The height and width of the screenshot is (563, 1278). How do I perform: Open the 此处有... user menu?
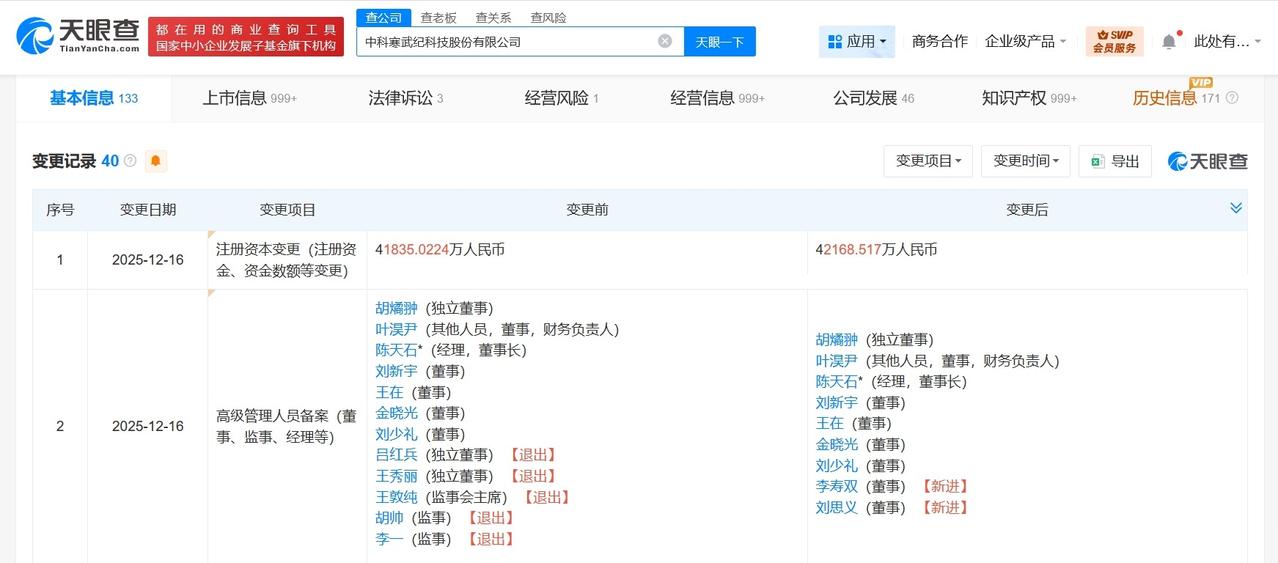click(1227, 41)
